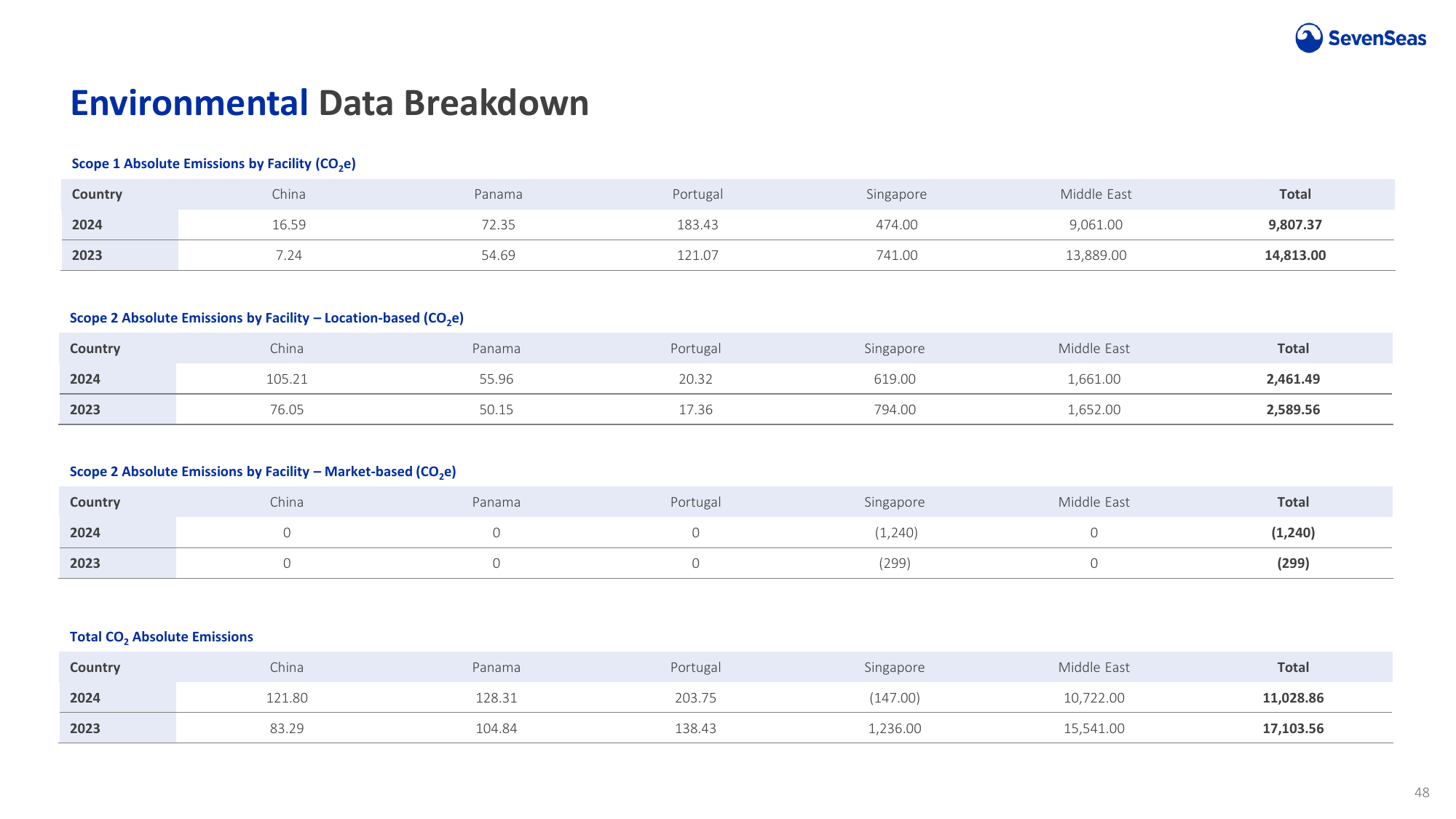Viewport: 1456px width, 819px height.
Task: Select the 7.24 China cell
Action: pyautogui.click(x=289, y=256)
